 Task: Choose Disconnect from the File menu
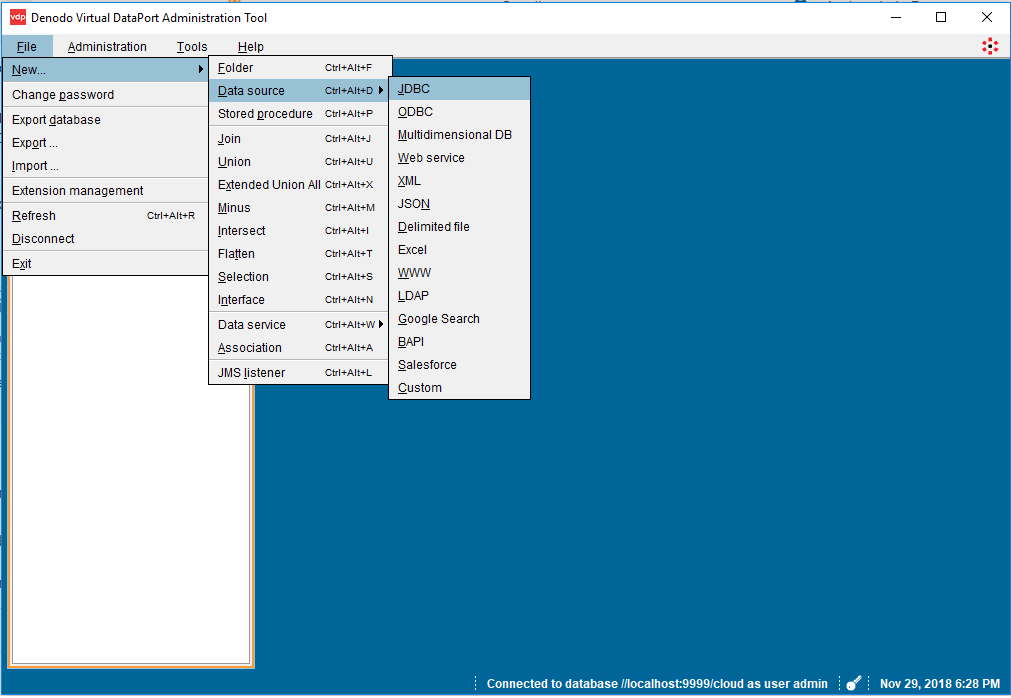[x=105, y=238]
